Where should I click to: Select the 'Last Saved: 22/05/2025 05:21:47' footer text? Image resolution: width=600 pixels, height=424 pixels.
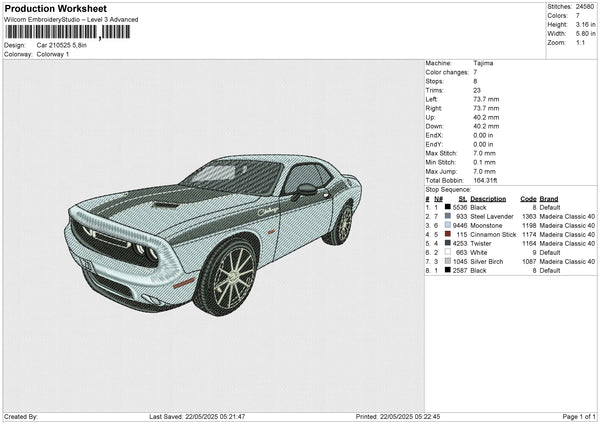tap(197, 416)
